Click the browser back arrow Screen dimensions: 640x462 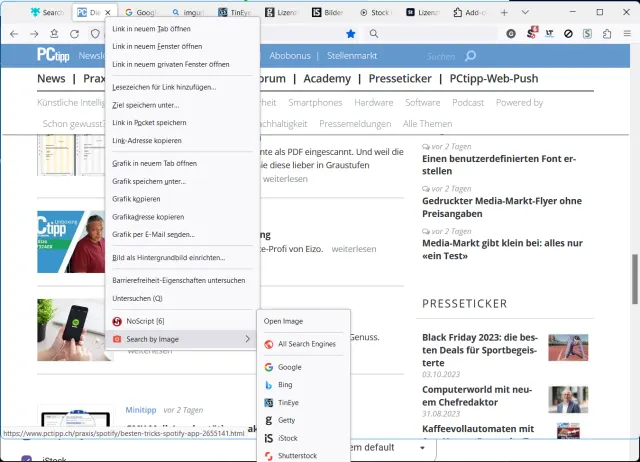14,34
